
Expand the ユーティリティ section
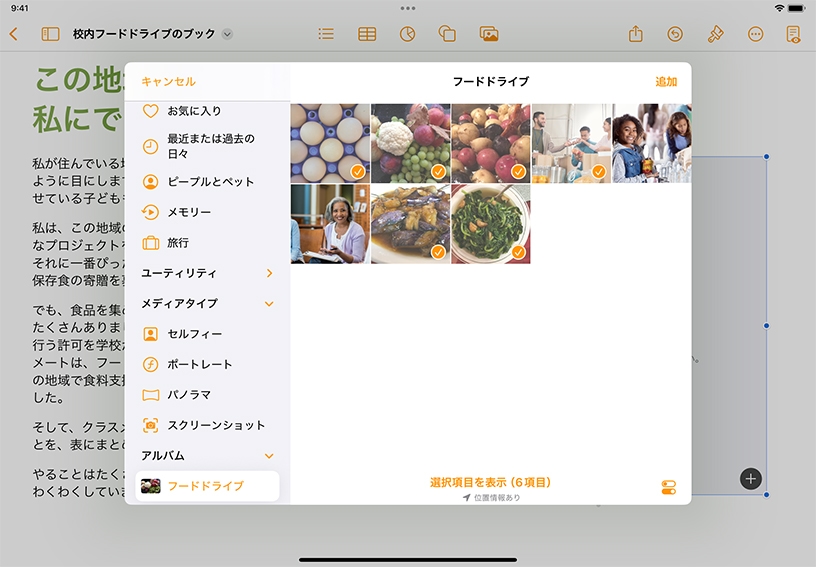pos(269,273)
